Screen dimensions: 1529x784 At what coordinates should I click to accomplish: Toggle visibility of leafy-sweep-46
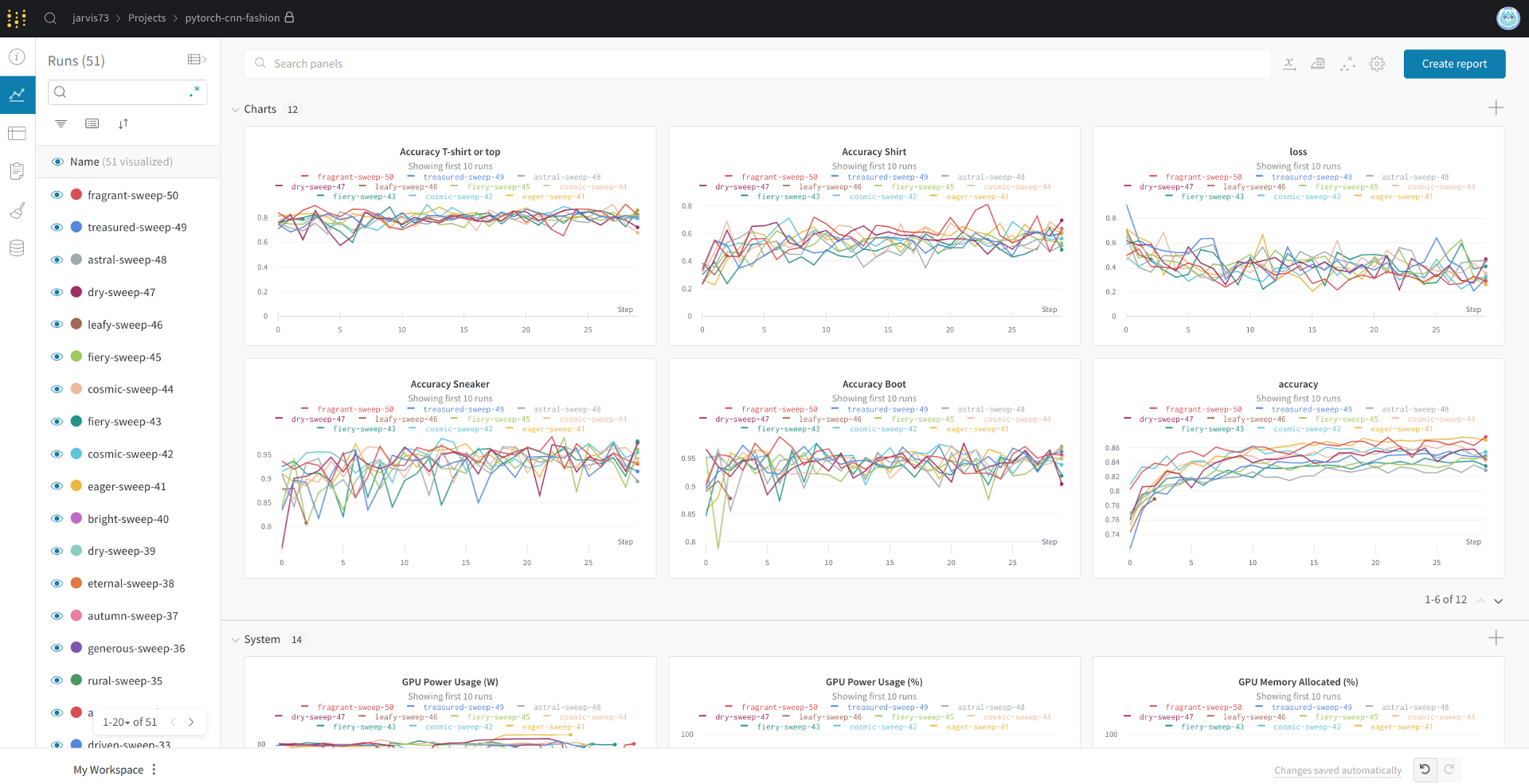(x=57, y=325)
